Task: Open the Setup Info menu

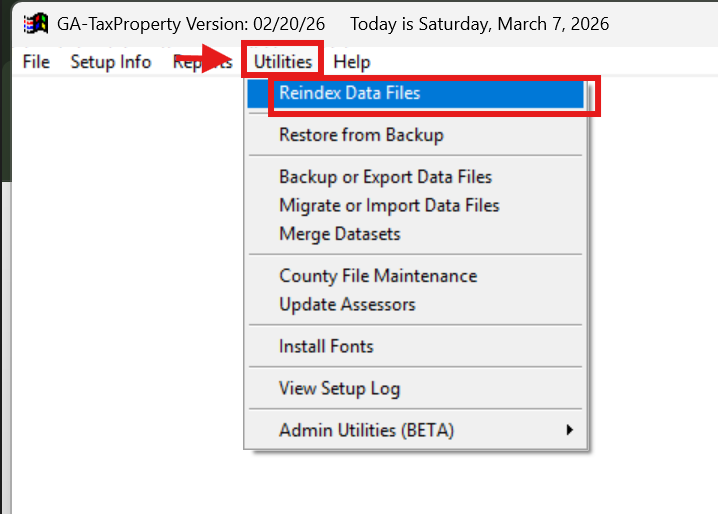Action: point(110,62)
